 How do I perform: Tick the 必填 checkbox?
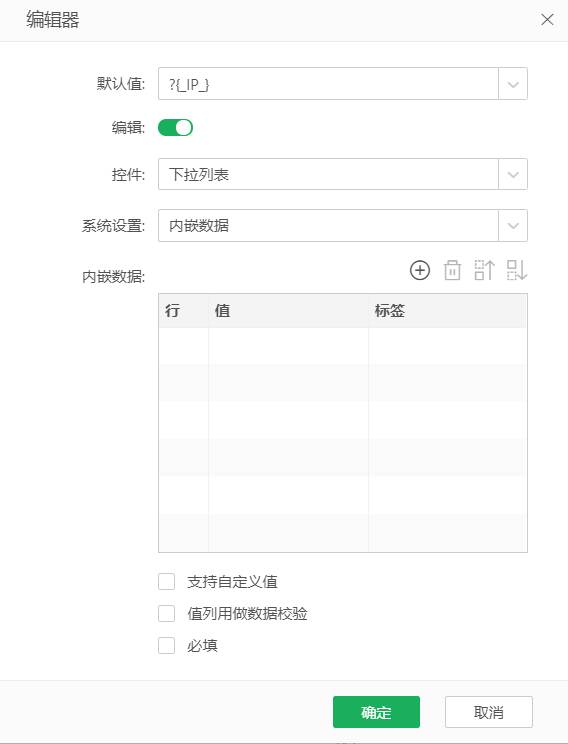coord(167,646)
